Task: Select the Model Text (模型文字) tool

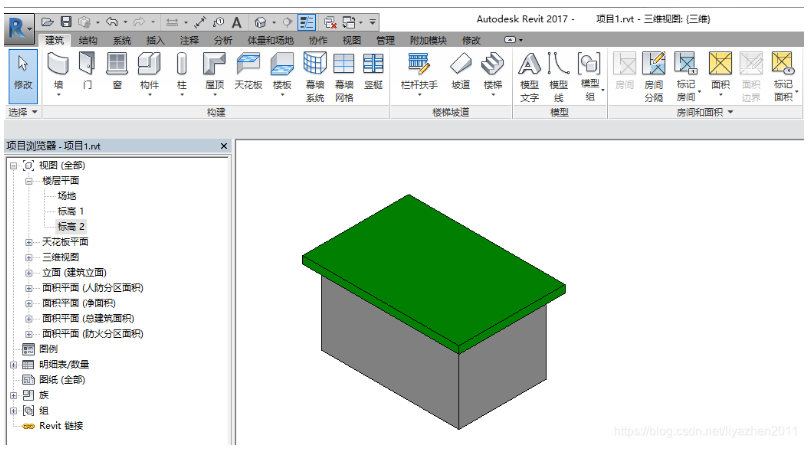Action: [529, 76]
